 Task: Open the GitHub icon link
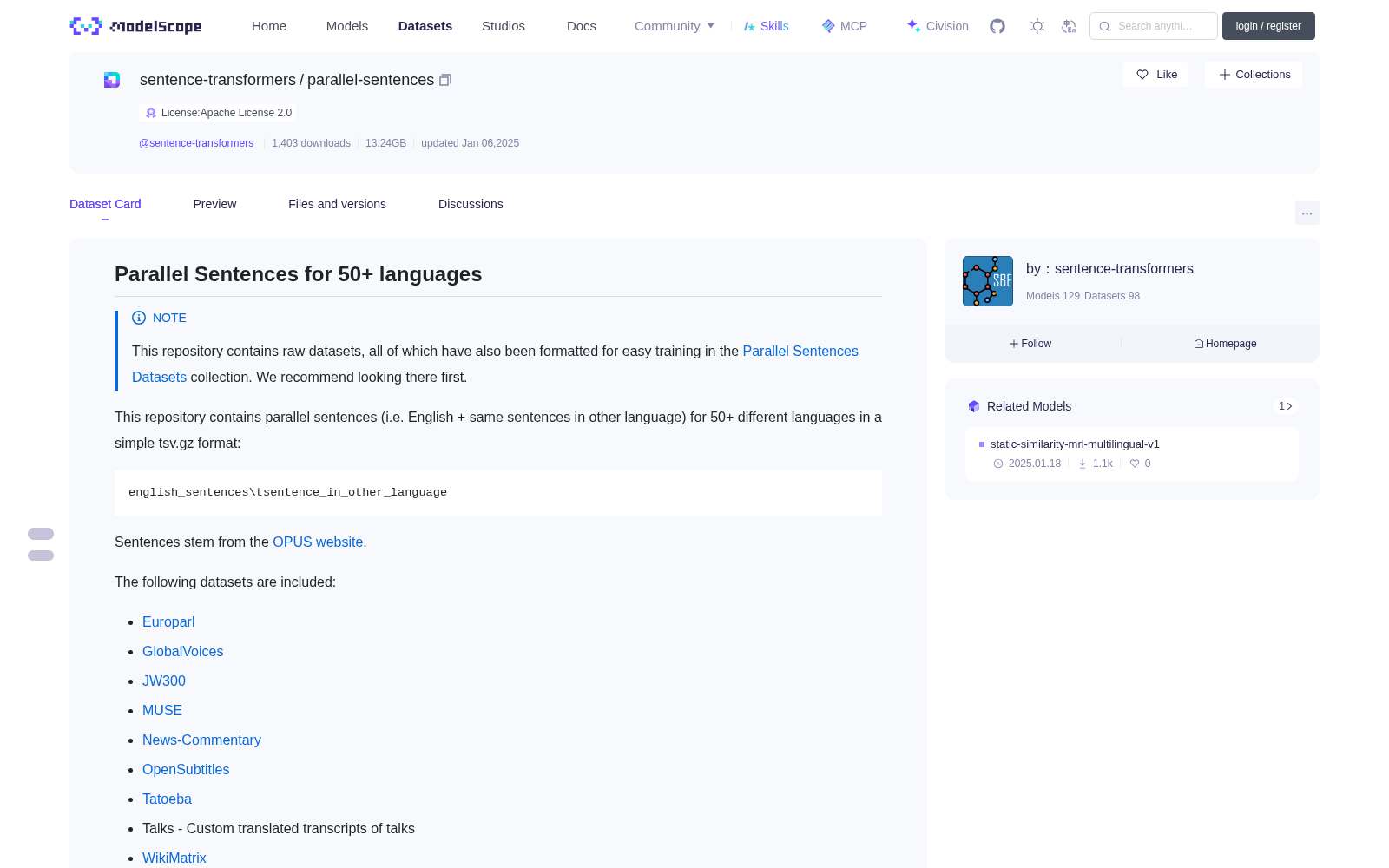tap(997, 26)
